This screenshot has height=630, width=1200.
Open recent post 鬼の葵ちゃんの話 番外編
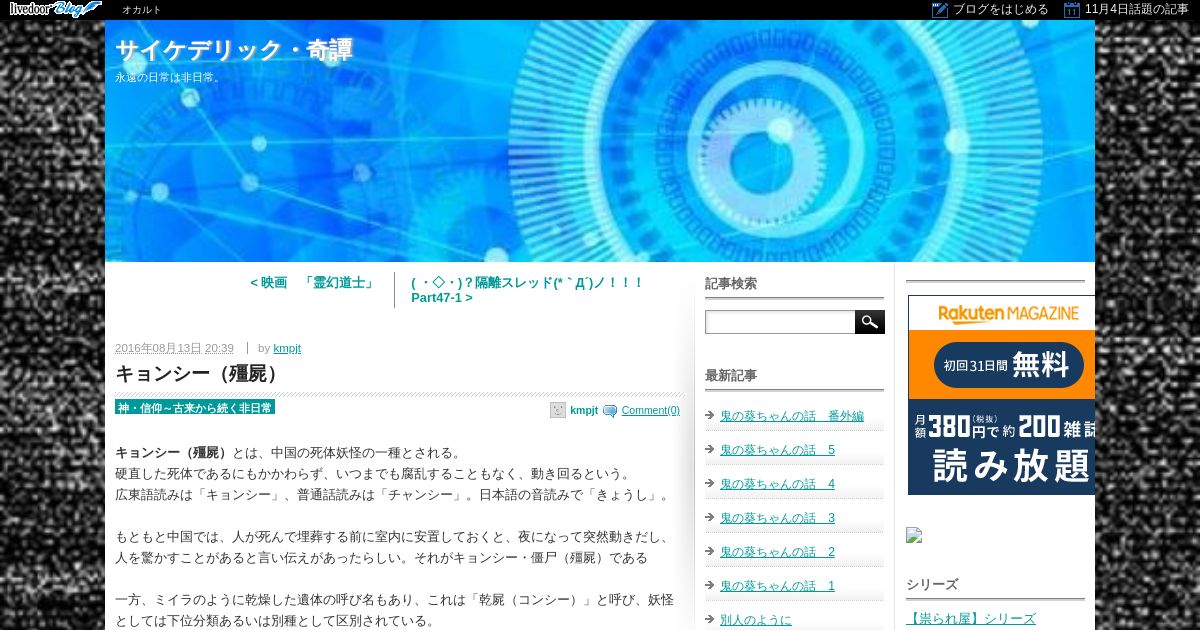coord(792,416)
